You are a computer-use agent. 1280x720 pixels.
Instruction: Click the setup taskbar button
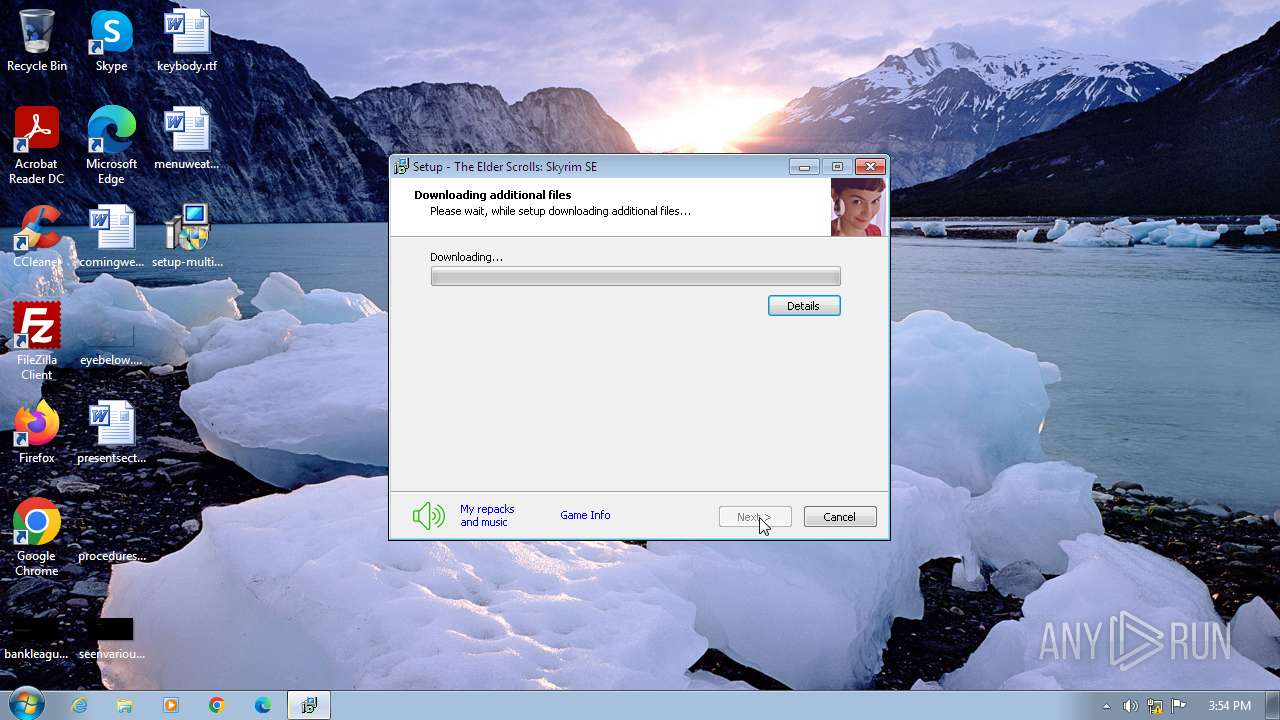[x=309, y=705]
